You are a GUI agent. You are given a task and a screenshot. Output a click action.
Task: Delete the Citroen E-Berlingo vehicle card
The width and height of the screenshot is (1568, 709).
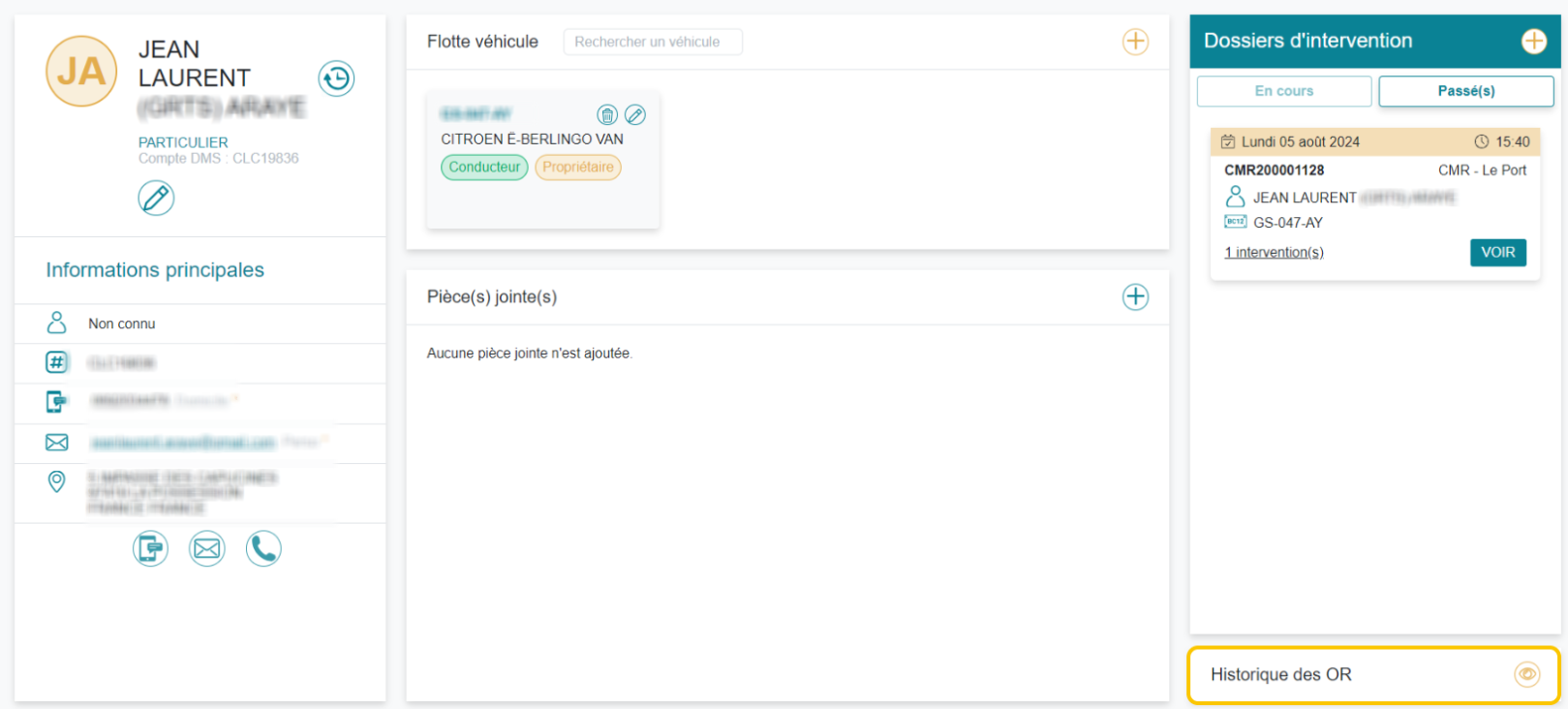pos(607,115)
